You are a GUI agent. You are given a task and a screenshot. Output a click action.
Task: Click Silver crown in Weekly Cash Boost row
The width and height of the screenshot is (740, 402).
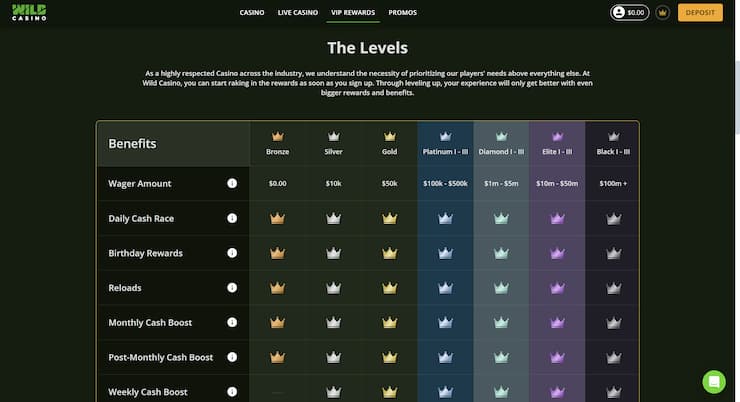(x=334, y=392)
